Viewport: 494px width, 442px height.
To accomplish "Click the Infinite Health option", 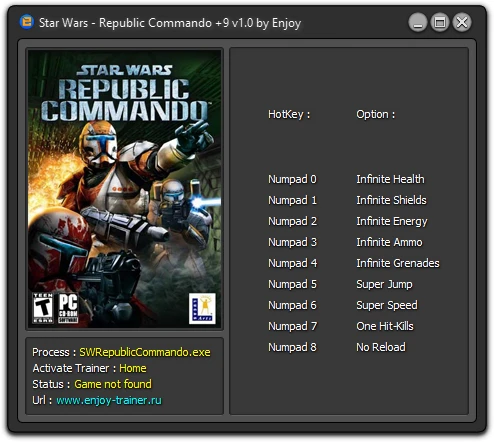I will coord(390,179).
